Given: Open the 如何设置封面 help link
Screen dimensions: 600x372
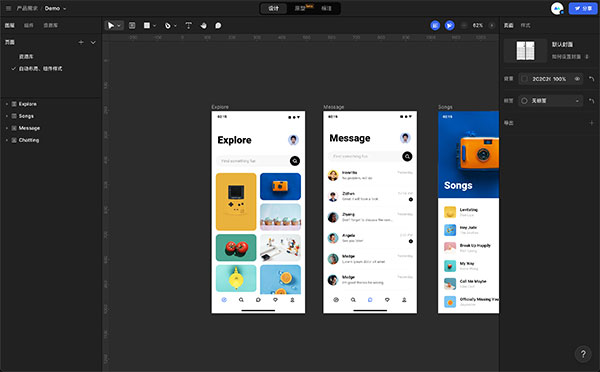Looking at the screenshot, I should click(566, 57).
